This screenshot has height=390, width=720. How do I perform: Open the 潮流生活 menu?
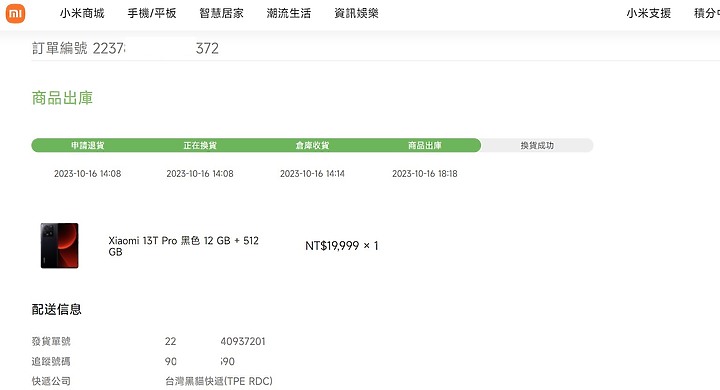[288, 13]
